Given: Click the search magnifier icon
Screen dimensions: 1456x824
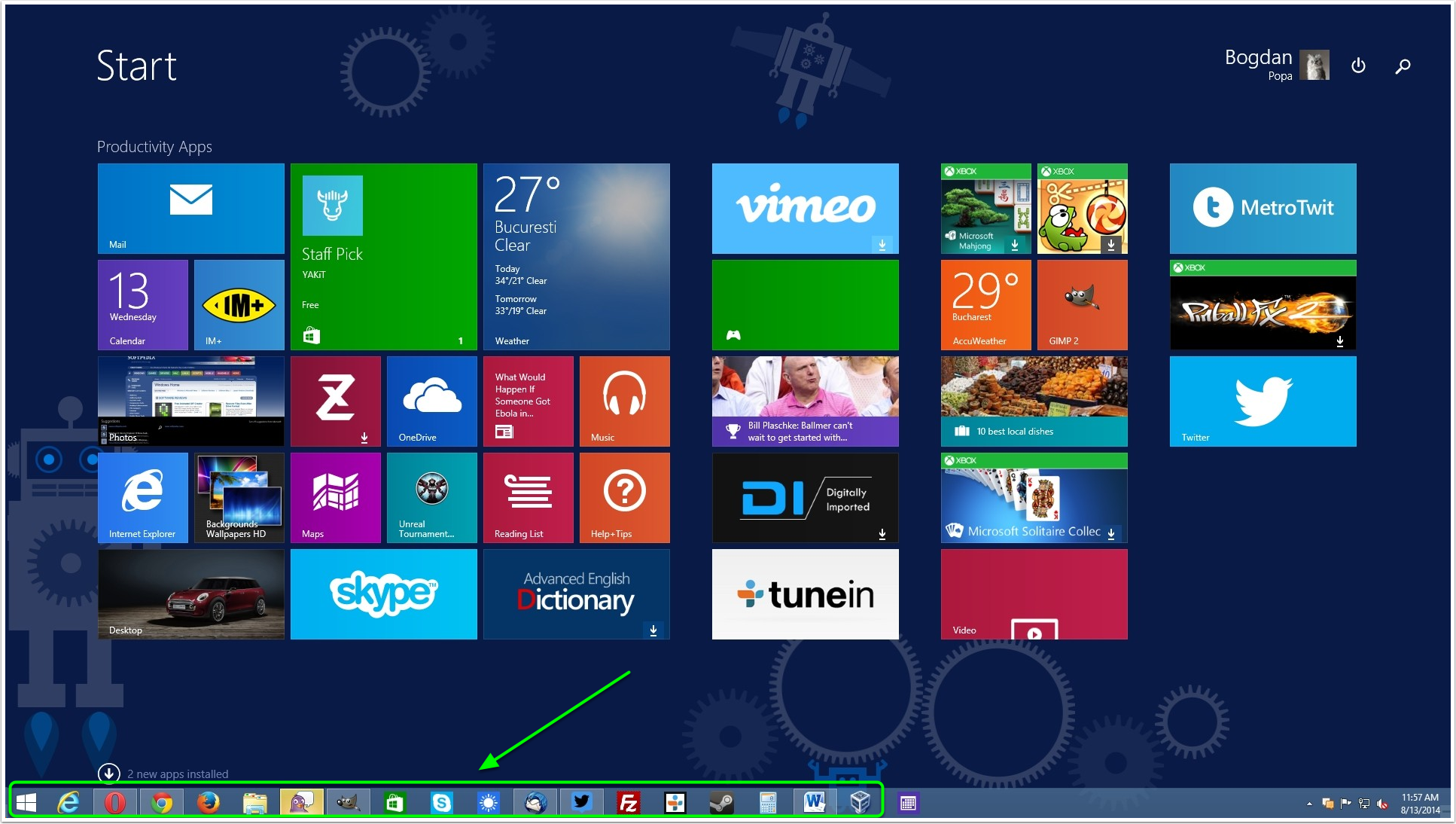Looking at the screenshot, I should pos(1403,66).
